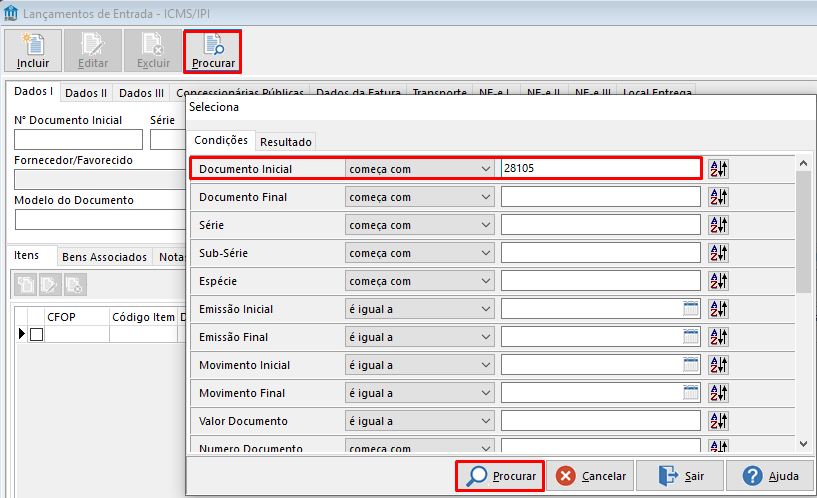
Task: Sort by Sub-Série using AZ icon
Action: [718, 253]
